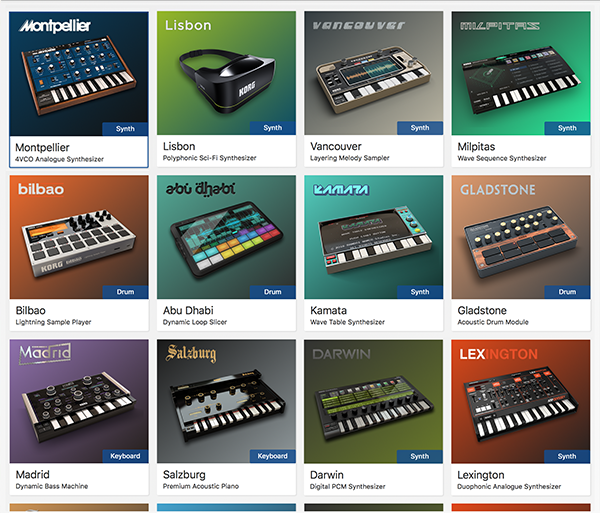Pick the Milpitas wave sequence synth image
The width and height of the screenshot is (600, 513).
(x=521, y=73)
